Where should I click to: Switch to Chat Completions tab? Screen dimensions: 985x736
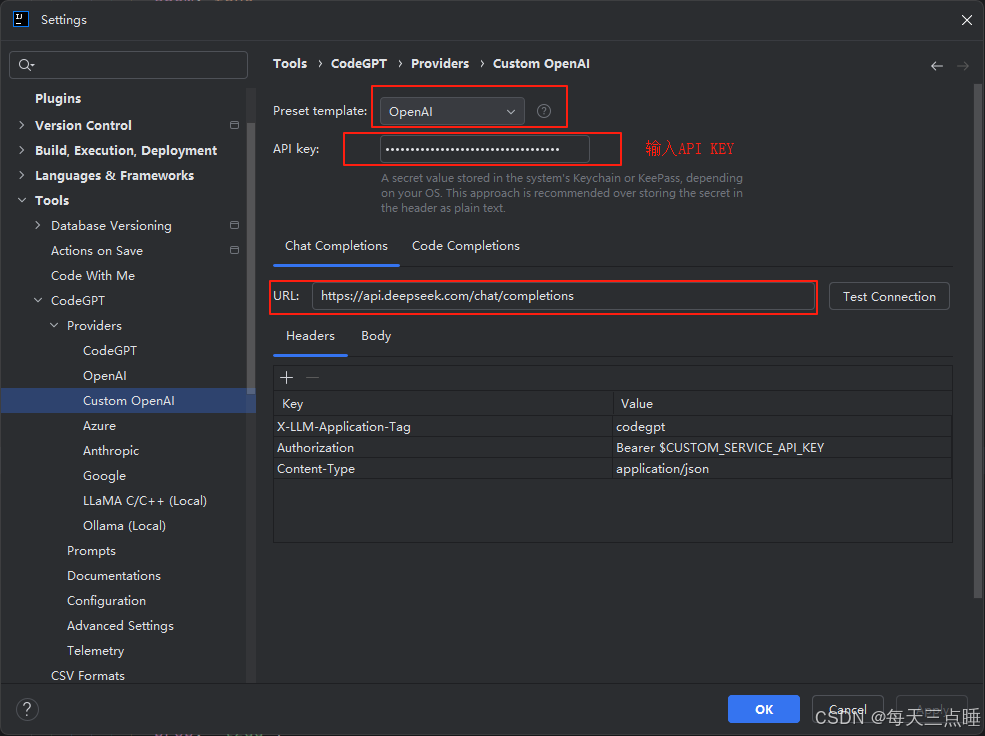[x=336, y=246]
